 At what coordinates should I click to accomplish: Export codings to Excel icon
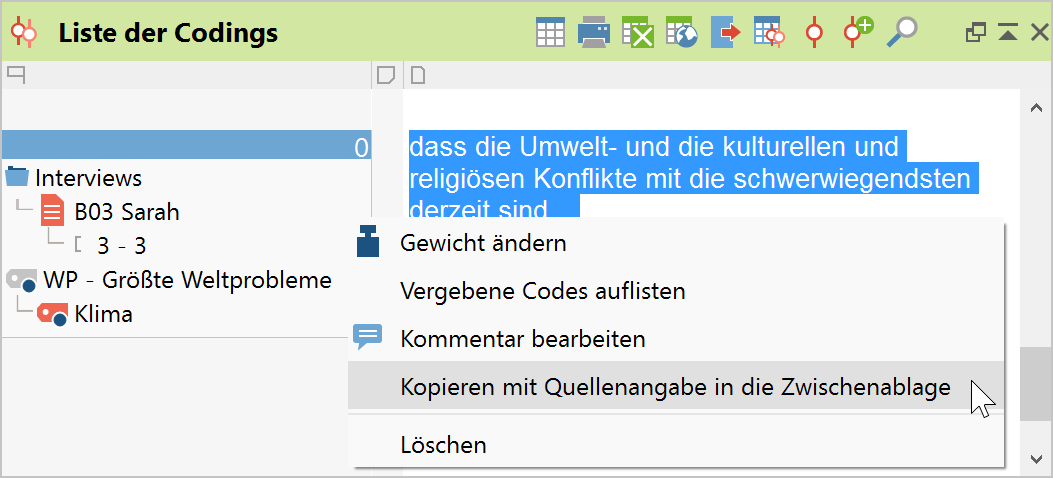pyautogui.click(x=637, y=32)
